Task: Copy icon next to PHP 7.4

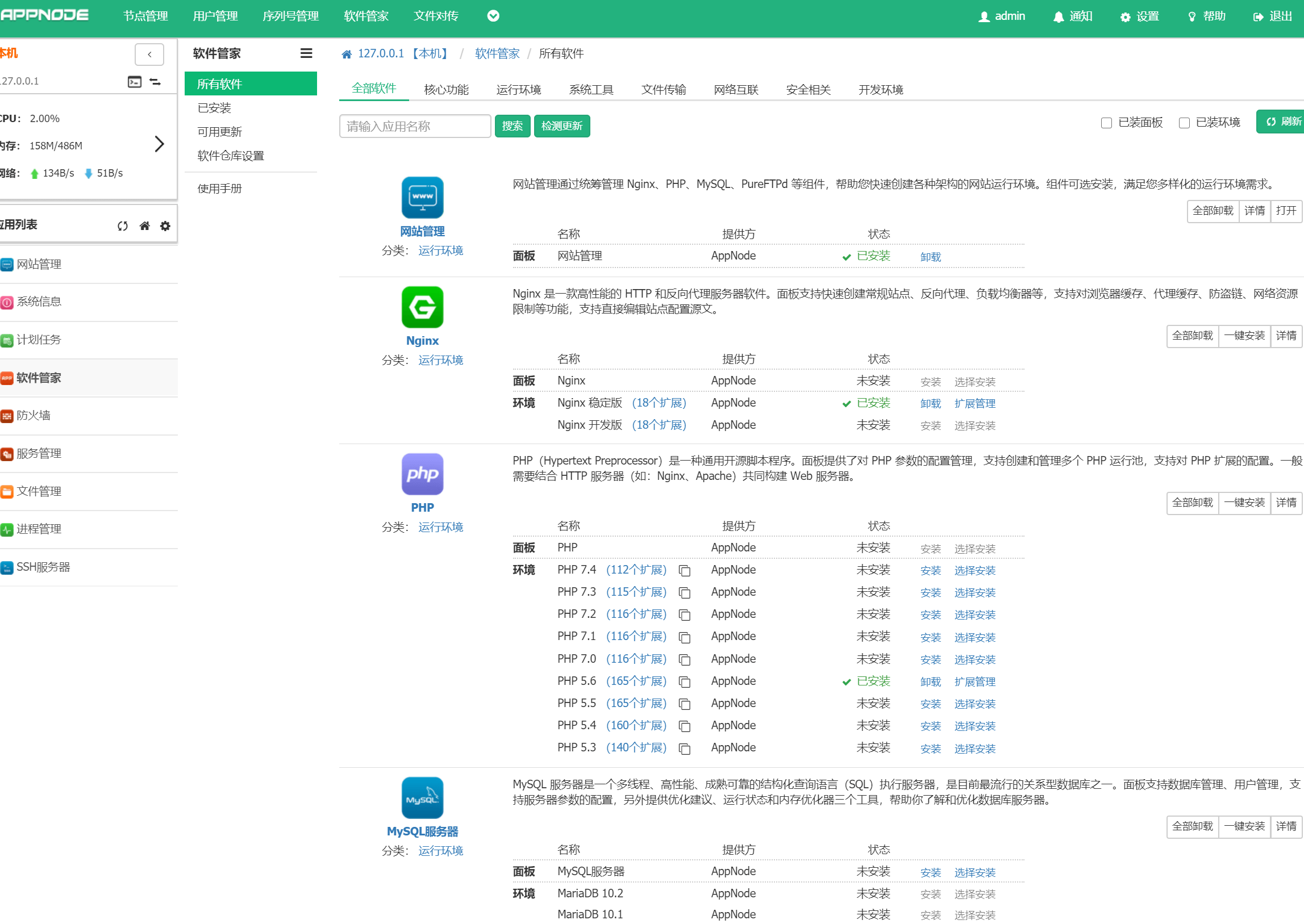Action: 685,571
